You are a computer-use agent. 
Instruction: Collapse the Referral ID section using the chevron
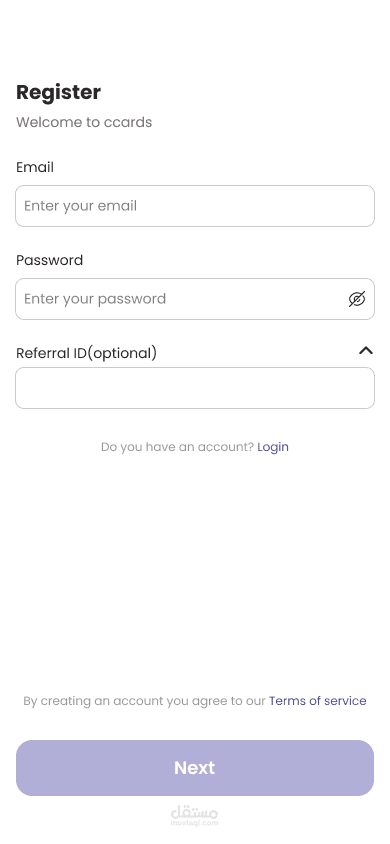[366, 350]
